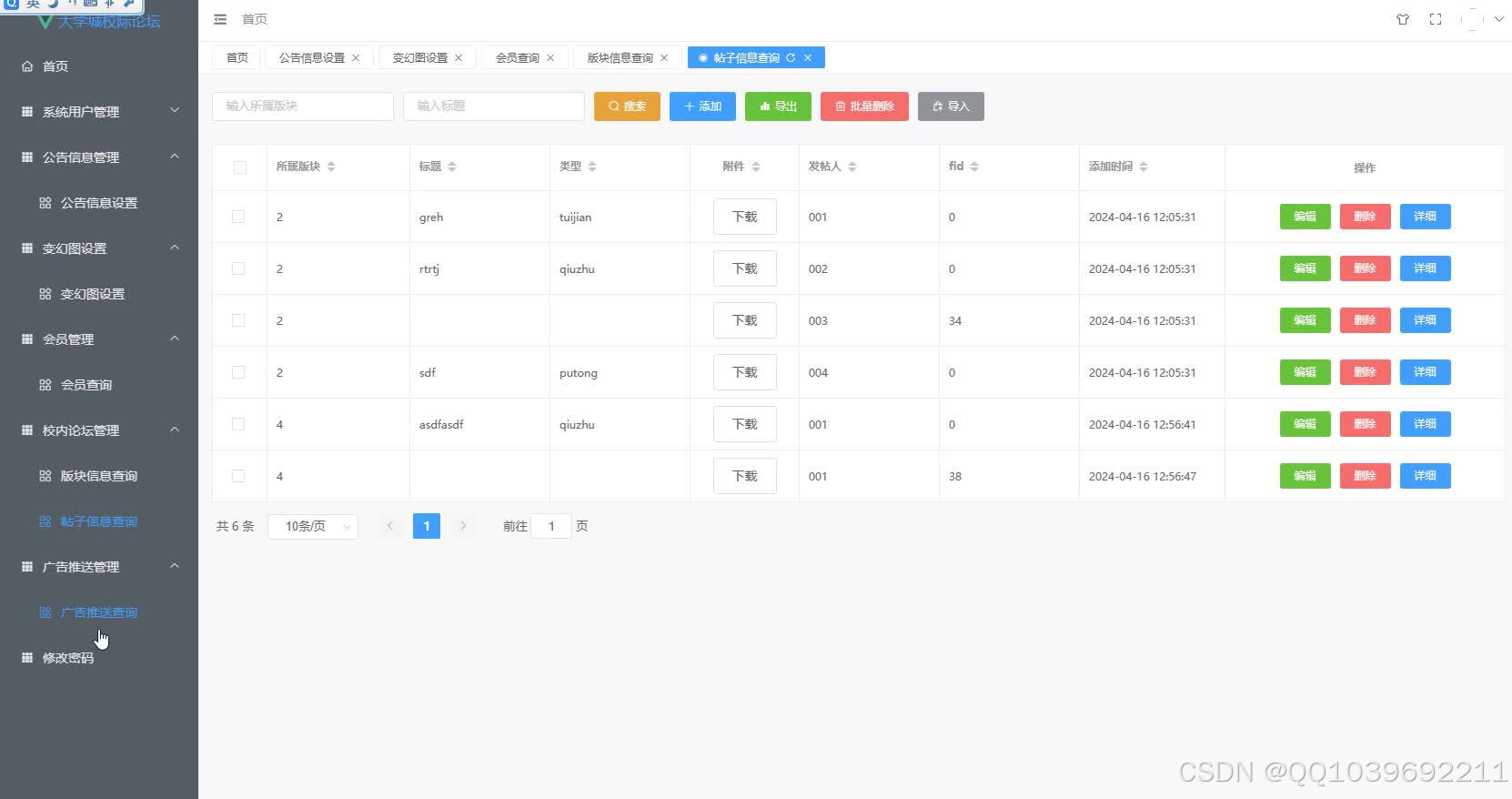This screenshot has height=799, width=1512.
Task: Collapse sidebar with the hamburger icon
Action: click(x=220, y=19)
